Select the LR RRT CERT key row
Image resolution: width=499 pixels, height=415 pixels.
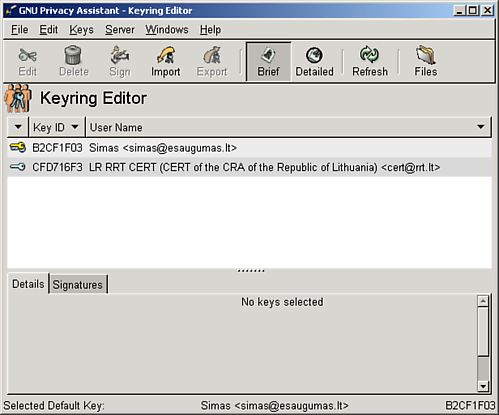249,167
